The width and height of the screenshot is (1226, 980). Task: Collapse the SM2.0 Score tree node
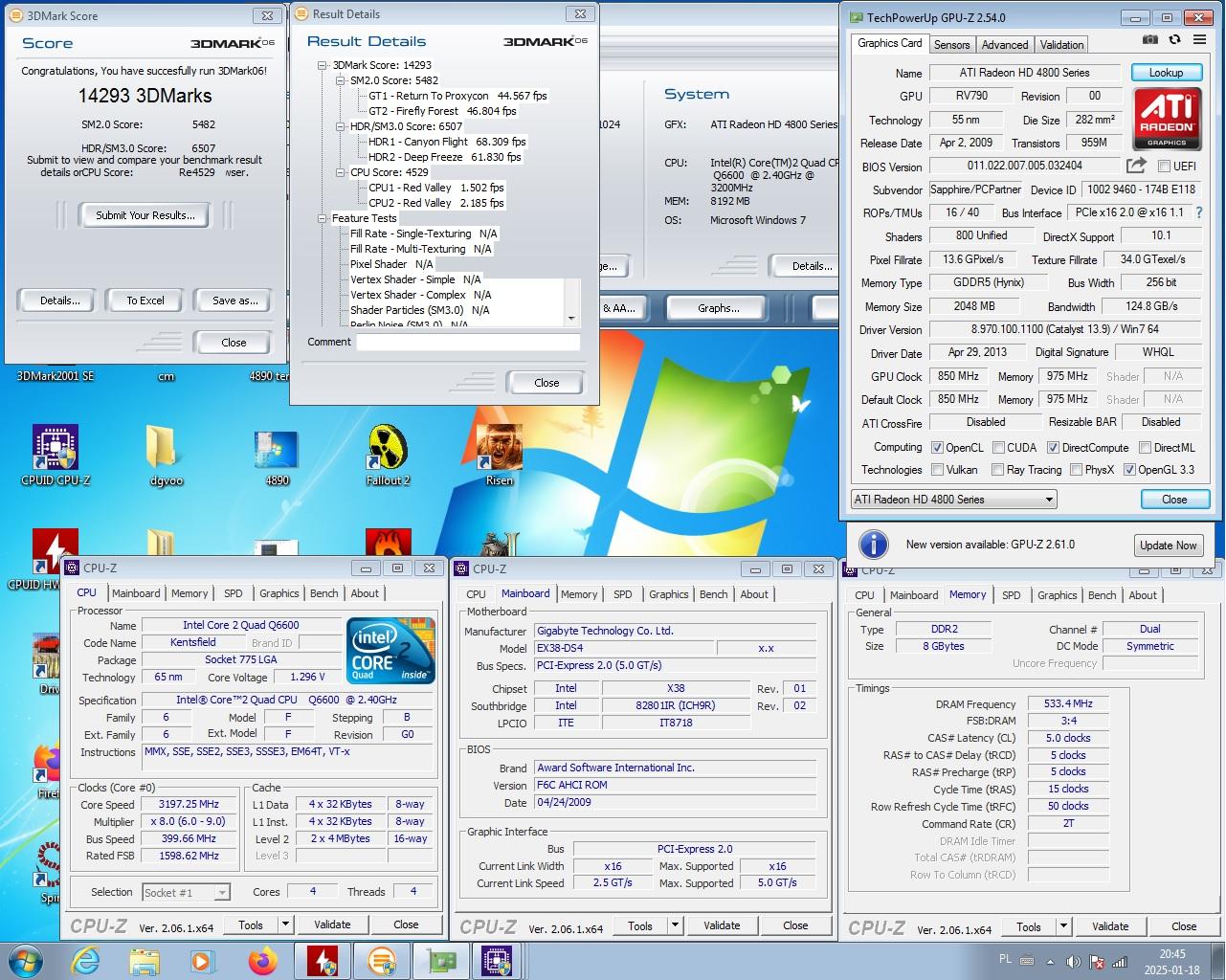(x=341, y=80)
